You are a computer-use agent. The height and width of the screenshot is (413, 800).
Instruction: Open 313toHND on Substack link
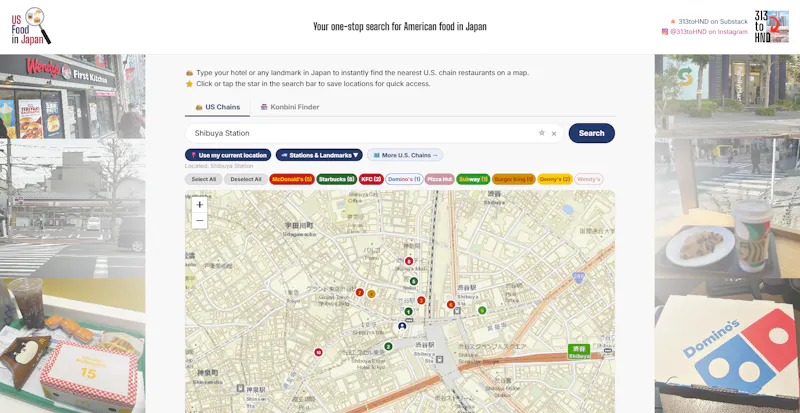709,21
